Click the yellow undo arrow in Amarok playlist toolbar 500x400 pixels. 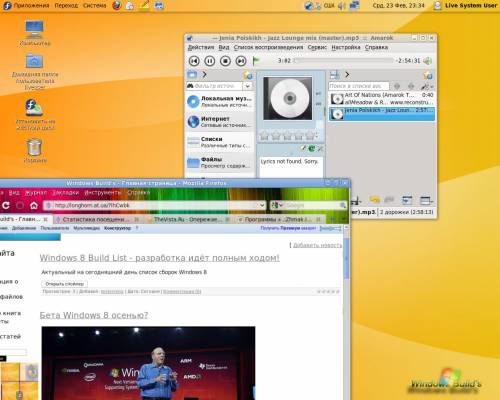[x=375, y=200]
